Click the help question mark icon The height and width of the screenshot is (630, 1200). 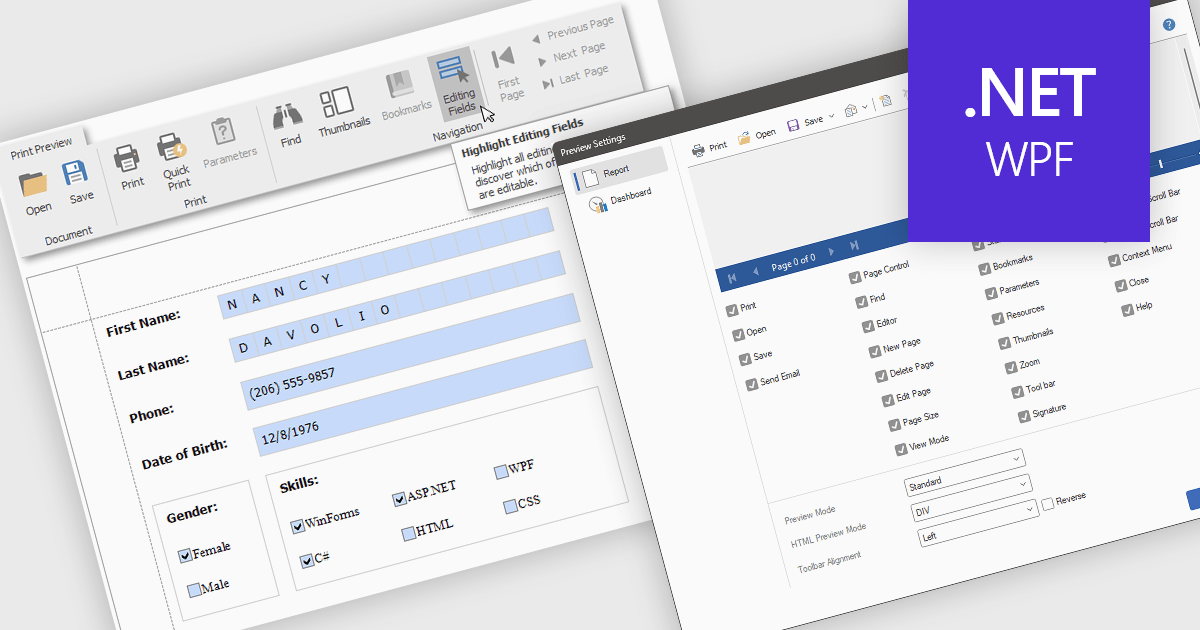point(1168,23)
